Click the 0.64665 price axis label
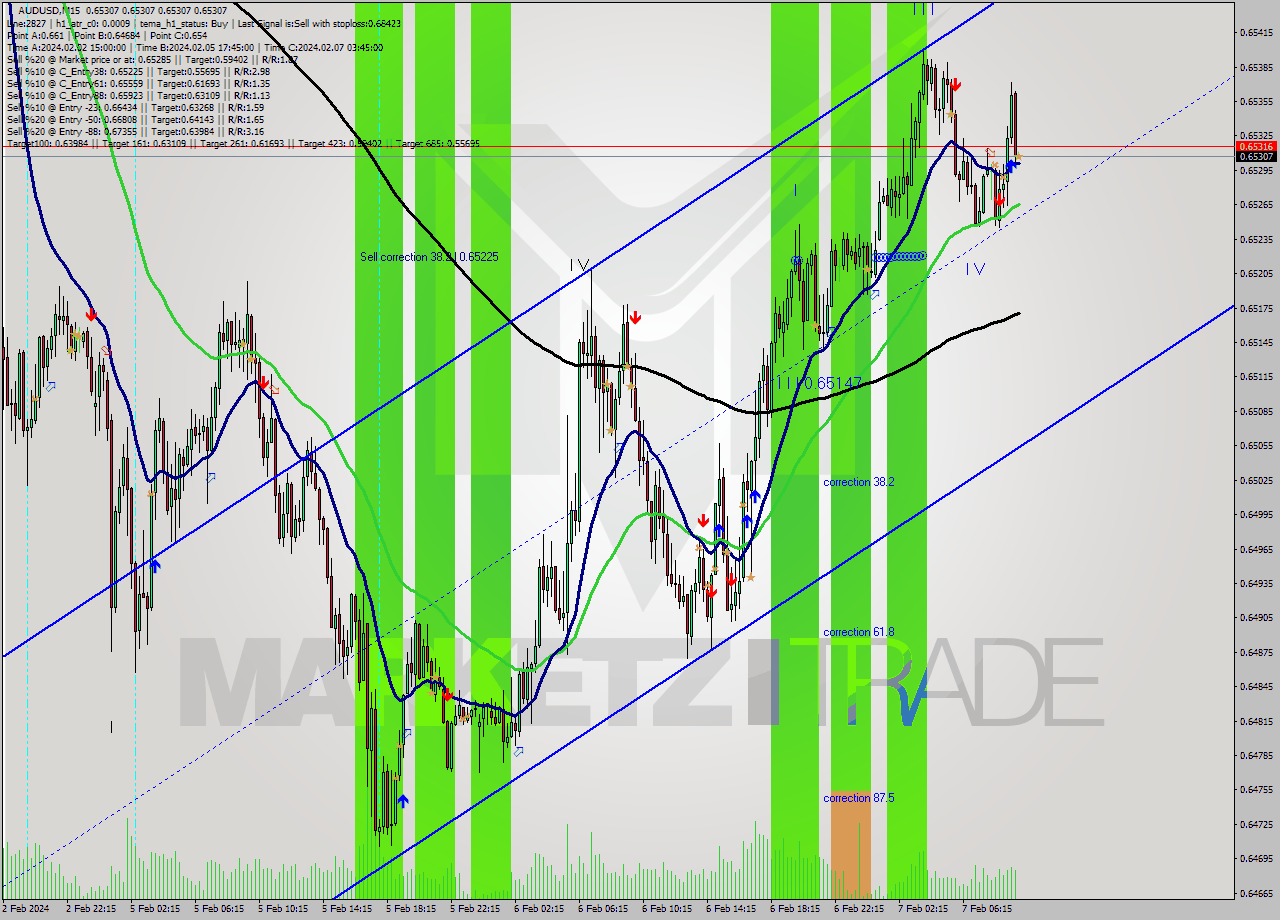Image resolution: width=1280 pixels, height=920 pixels. pos(1255,893)
